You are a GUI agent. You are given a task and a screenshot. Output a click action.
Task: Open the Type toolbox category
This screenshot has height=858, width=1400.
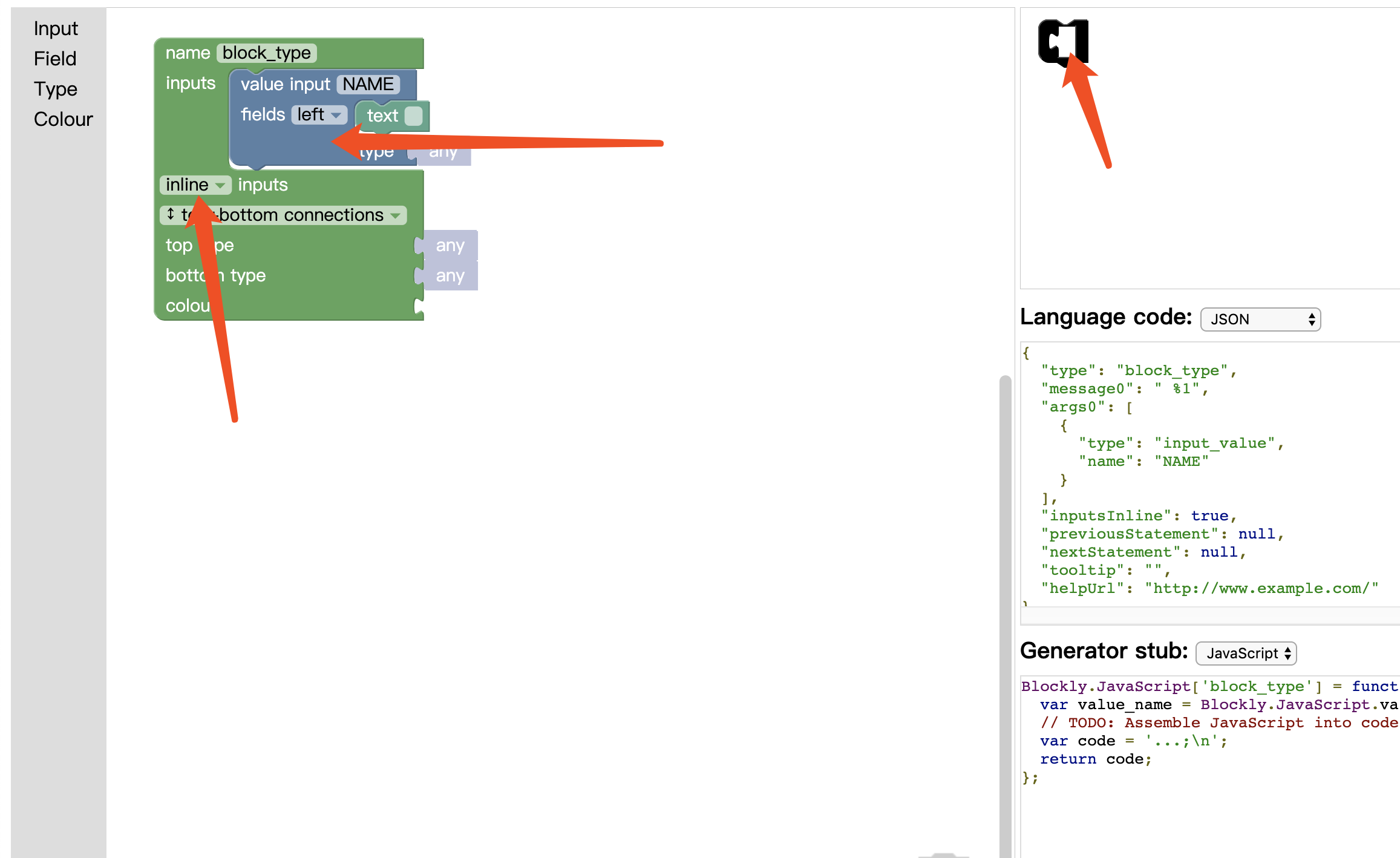tap(56, 89)
